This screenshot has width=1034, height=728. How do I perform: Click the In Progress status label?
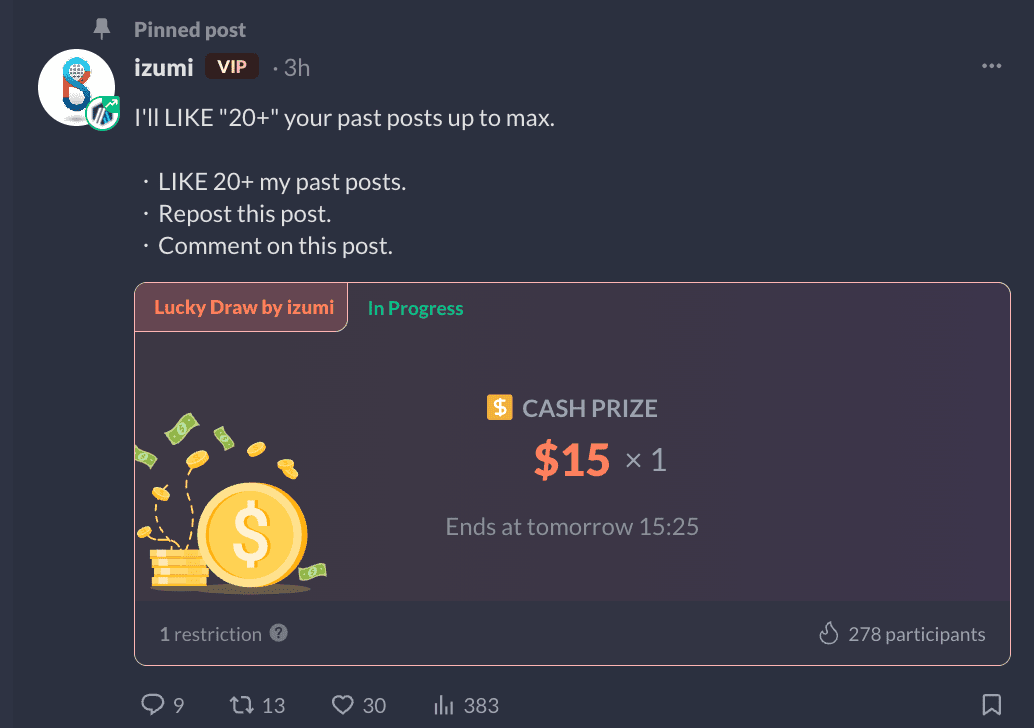point(415,308)
